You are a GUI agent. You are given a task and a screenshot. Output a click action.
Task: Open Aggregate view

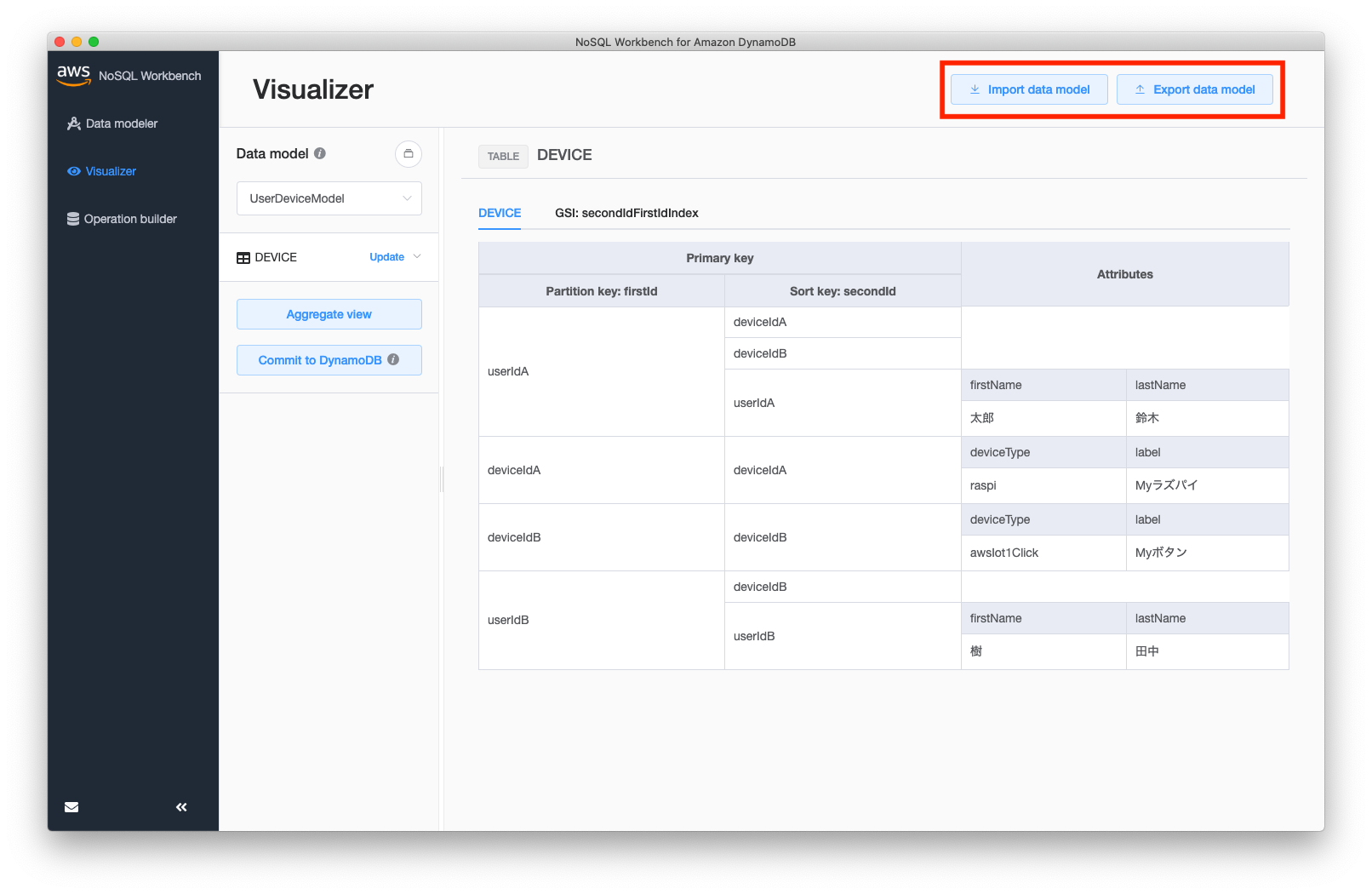pyautogui.click(x=329, y=314)
